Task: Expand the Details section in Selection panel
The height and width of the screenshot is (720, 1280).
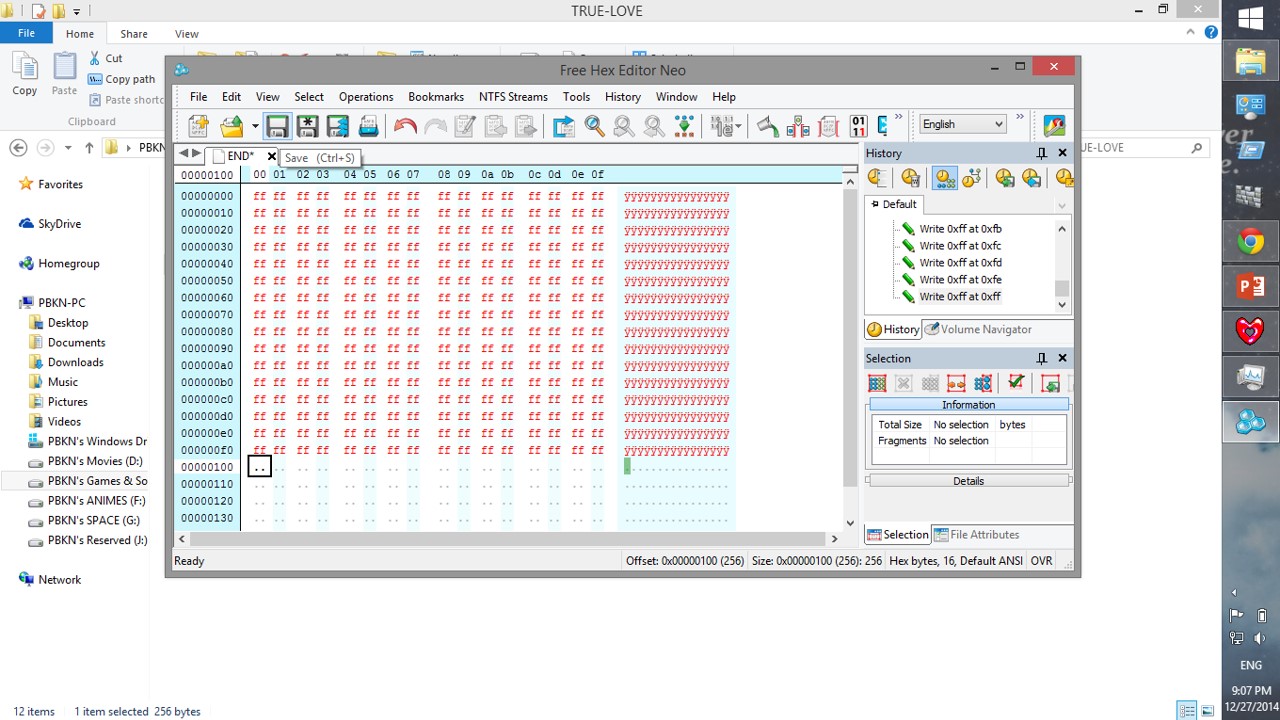Action: point(968,481)
